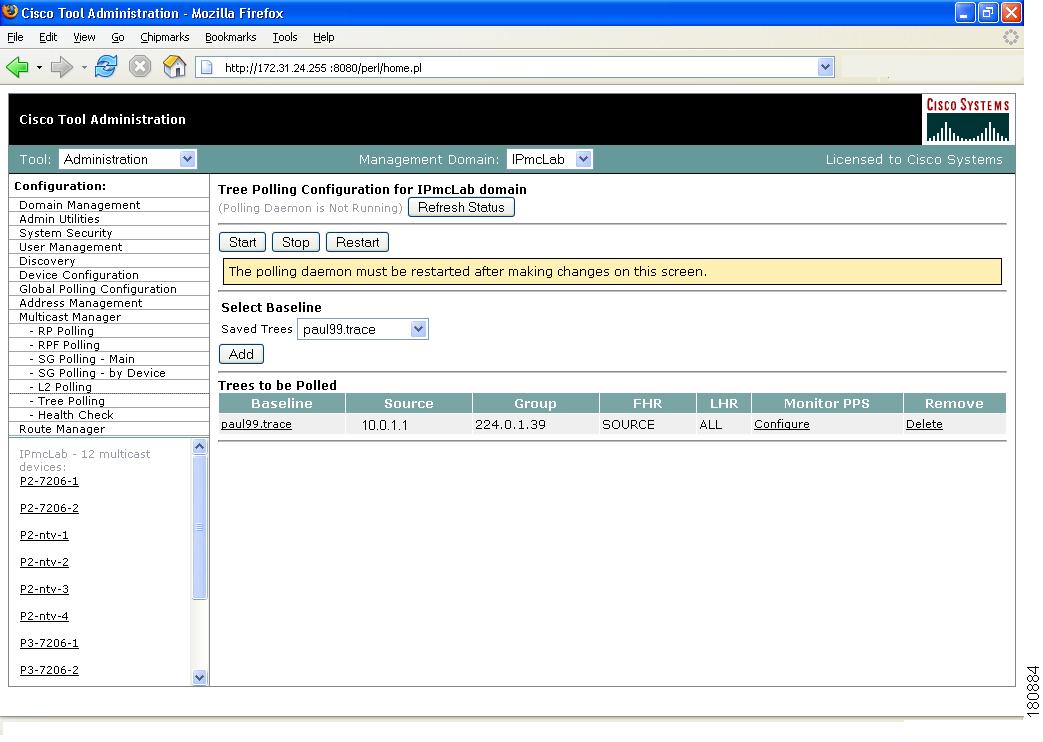1043x742 pixels.
Task: Click the Refresh Status button
Action: click(x=461, y=208)
